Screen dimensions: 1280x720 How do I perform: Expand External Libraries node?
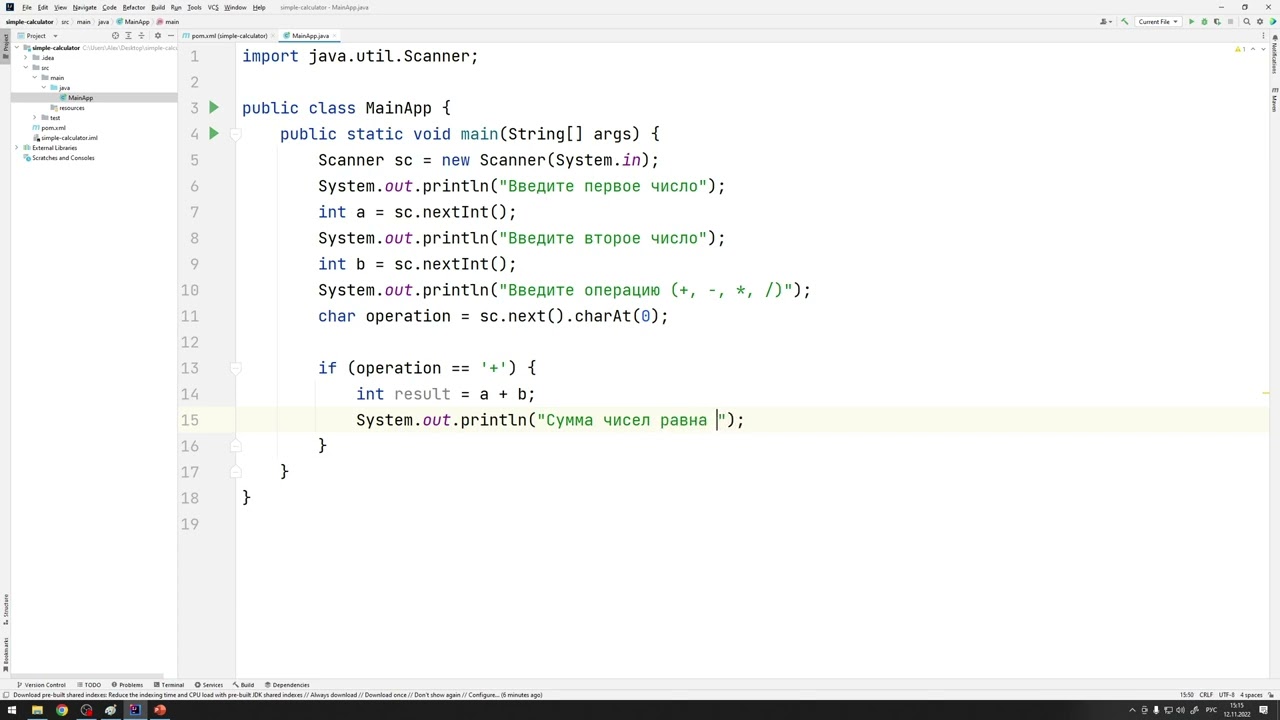[17, 147]
